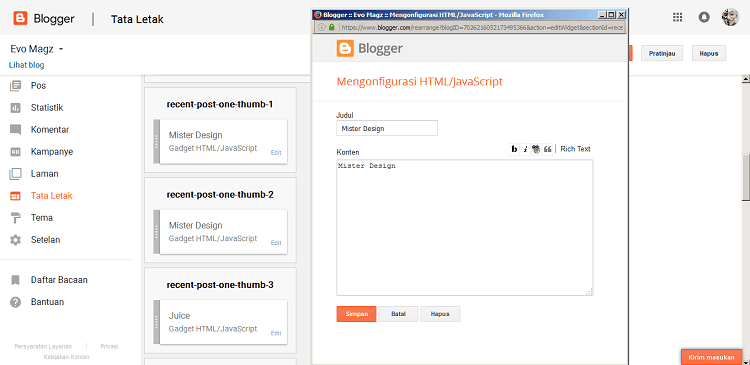Viewport: 750px width, 365px height.
Task: Click the Laman pages icon
Action: [x=16, y=174]
